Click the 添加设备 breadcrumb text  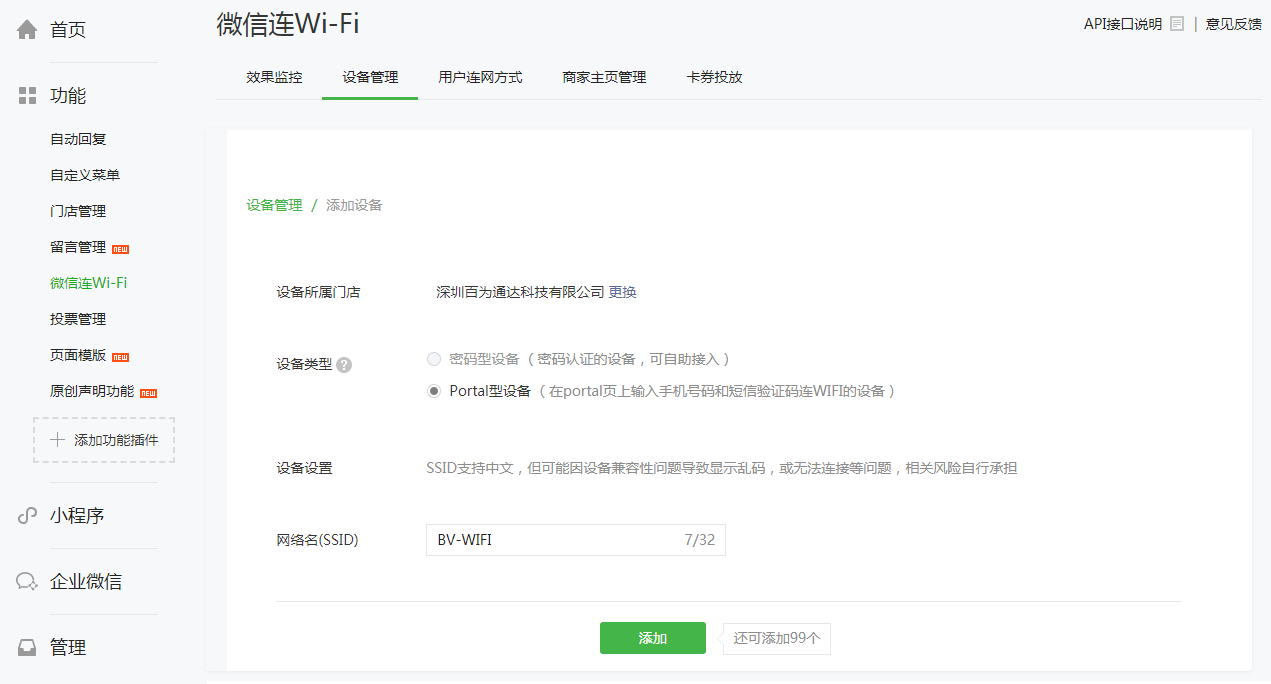(354, 205)
